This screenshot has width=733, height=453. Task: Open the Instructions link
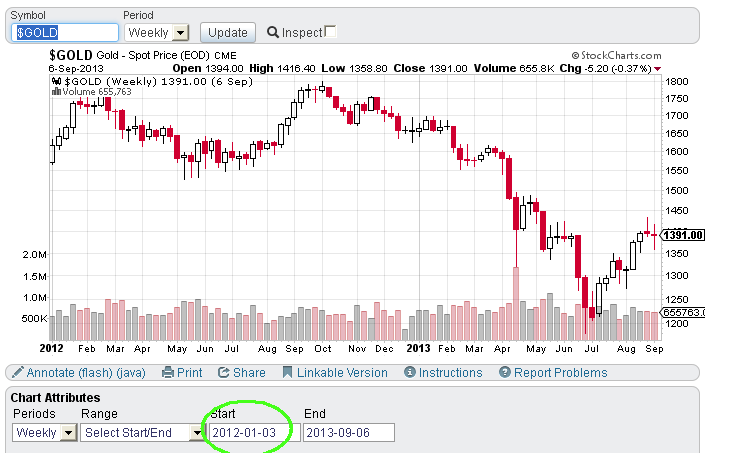pos(450,373)
